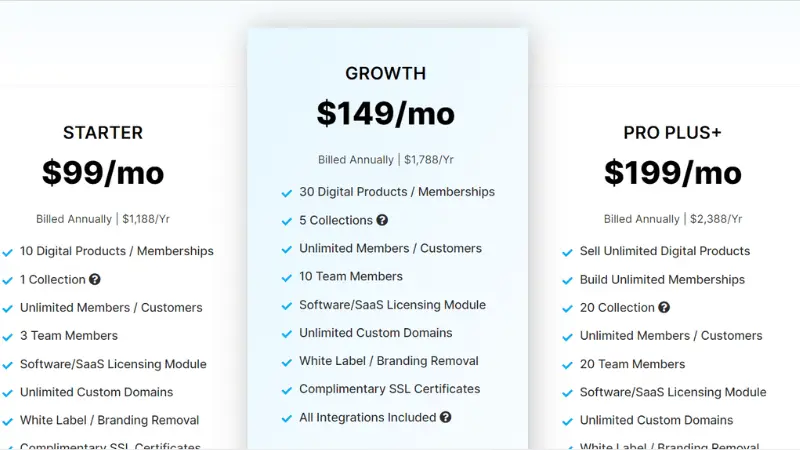Click the $99/mo price text

[x=103, y=172]
